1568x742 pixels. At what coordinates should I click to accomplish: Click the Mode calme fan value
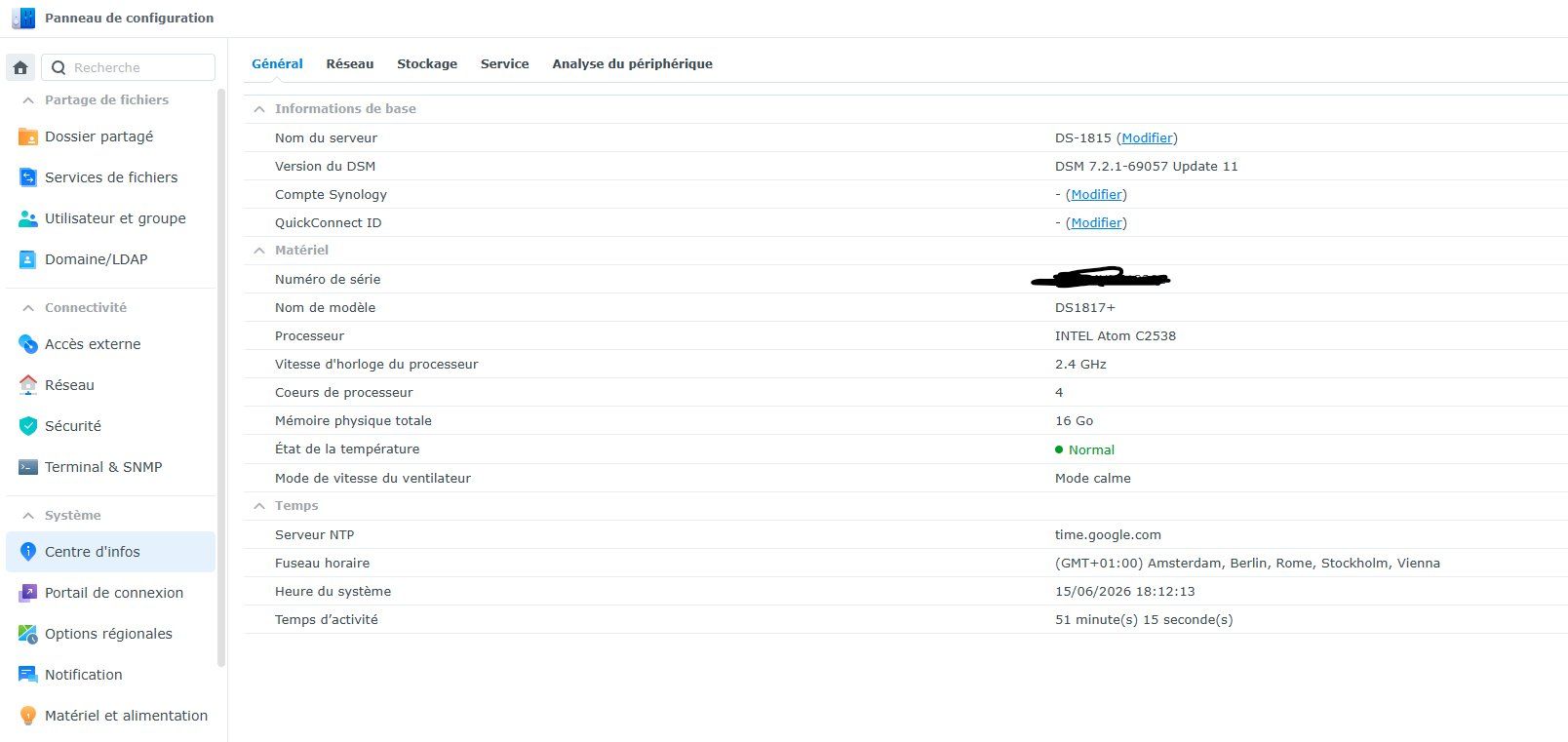(x=1092, y=478)
